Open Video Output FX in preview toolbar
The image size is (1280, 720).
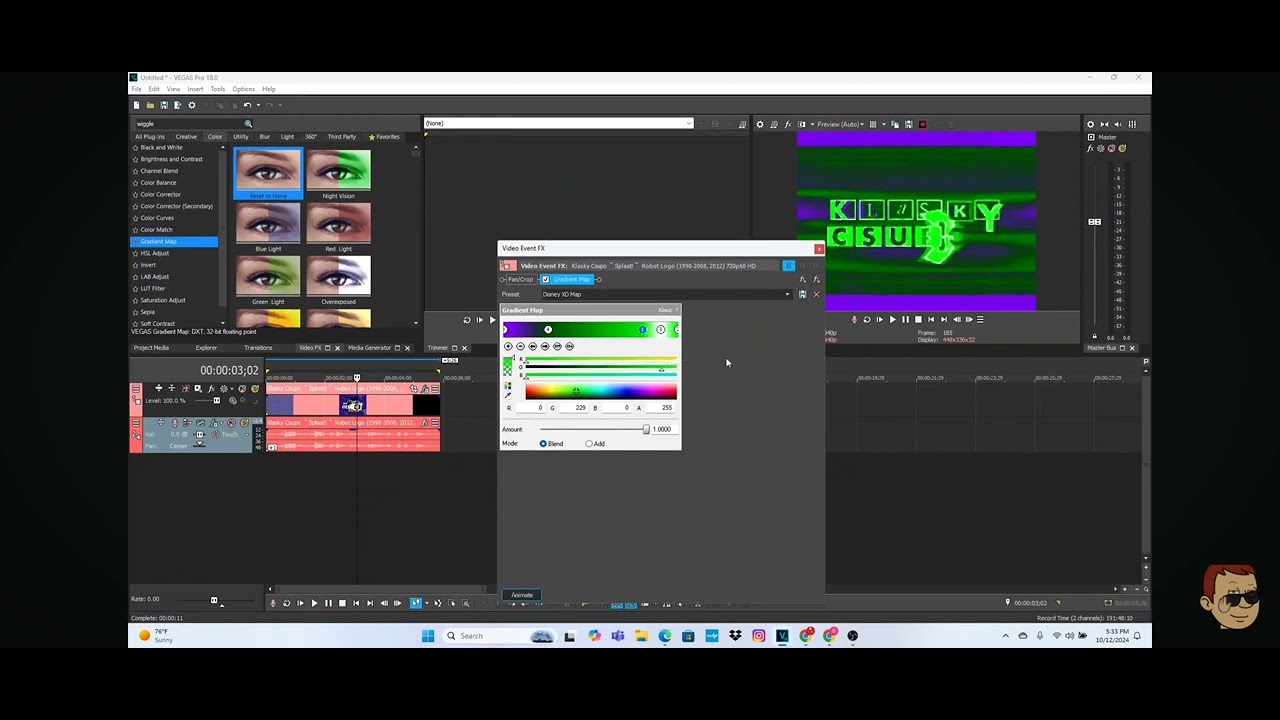(787, 124)
